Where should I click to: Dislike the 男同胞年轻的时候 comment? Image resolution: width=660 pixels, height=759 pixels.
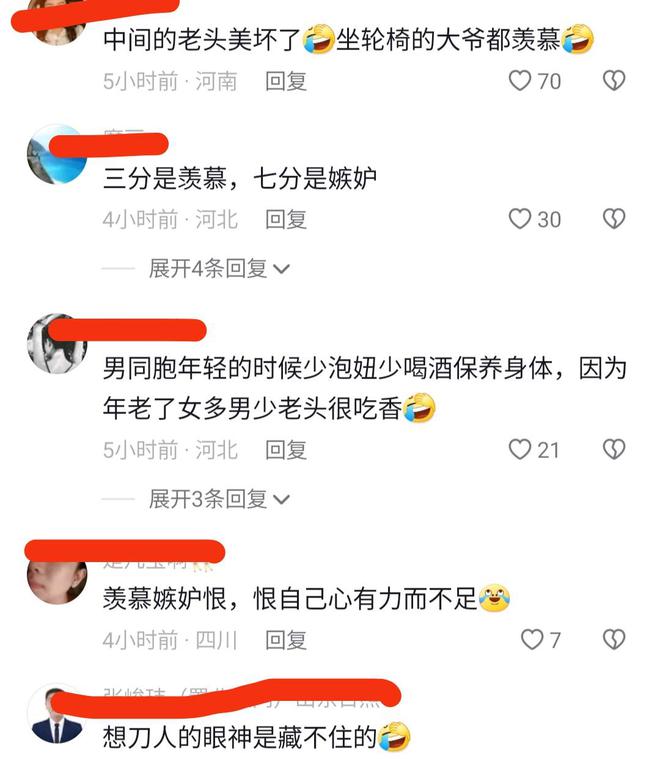pos(614,450)
